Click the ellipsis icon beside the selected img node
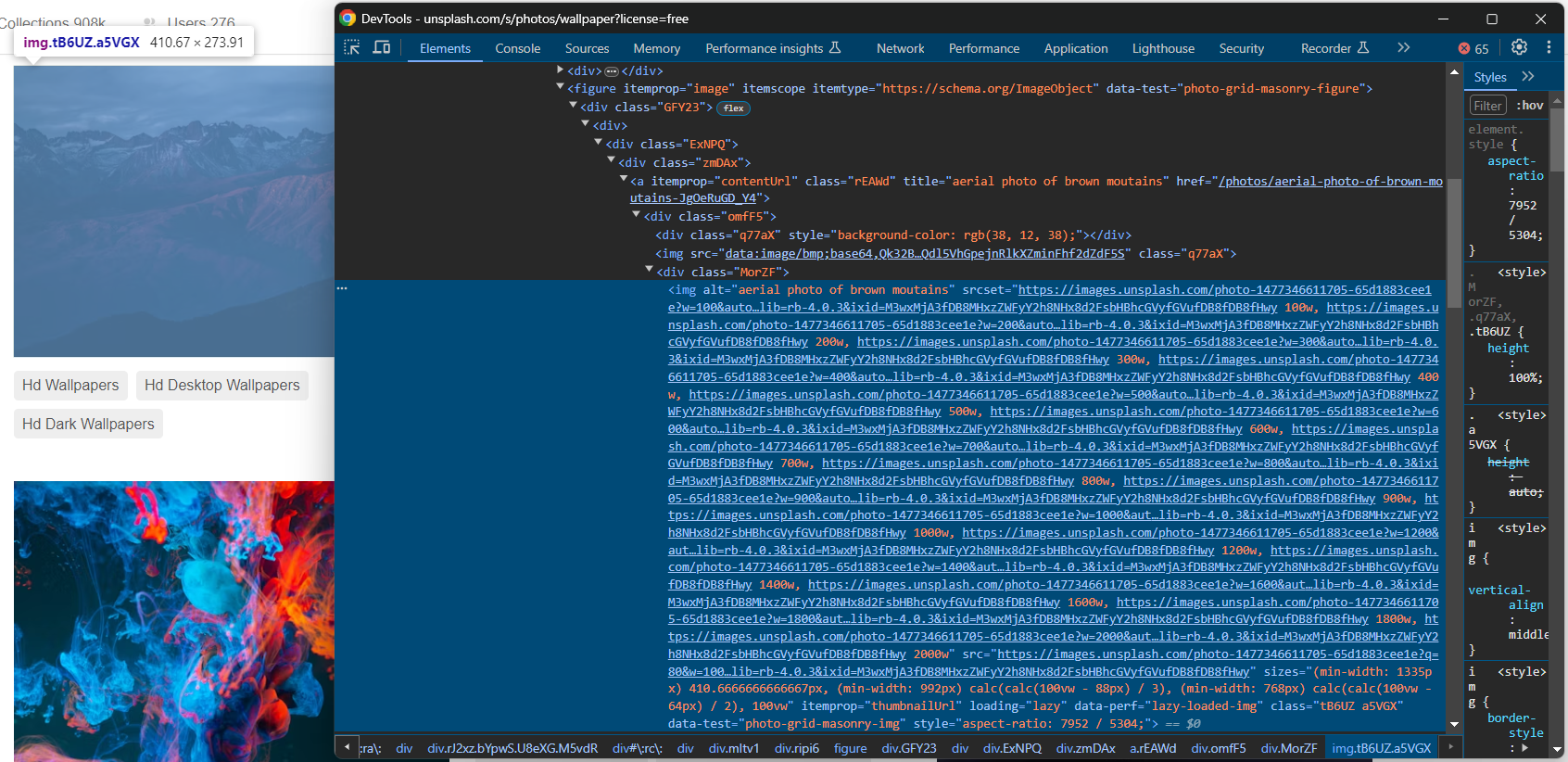The image size is (1568, 762). (342, 288)
